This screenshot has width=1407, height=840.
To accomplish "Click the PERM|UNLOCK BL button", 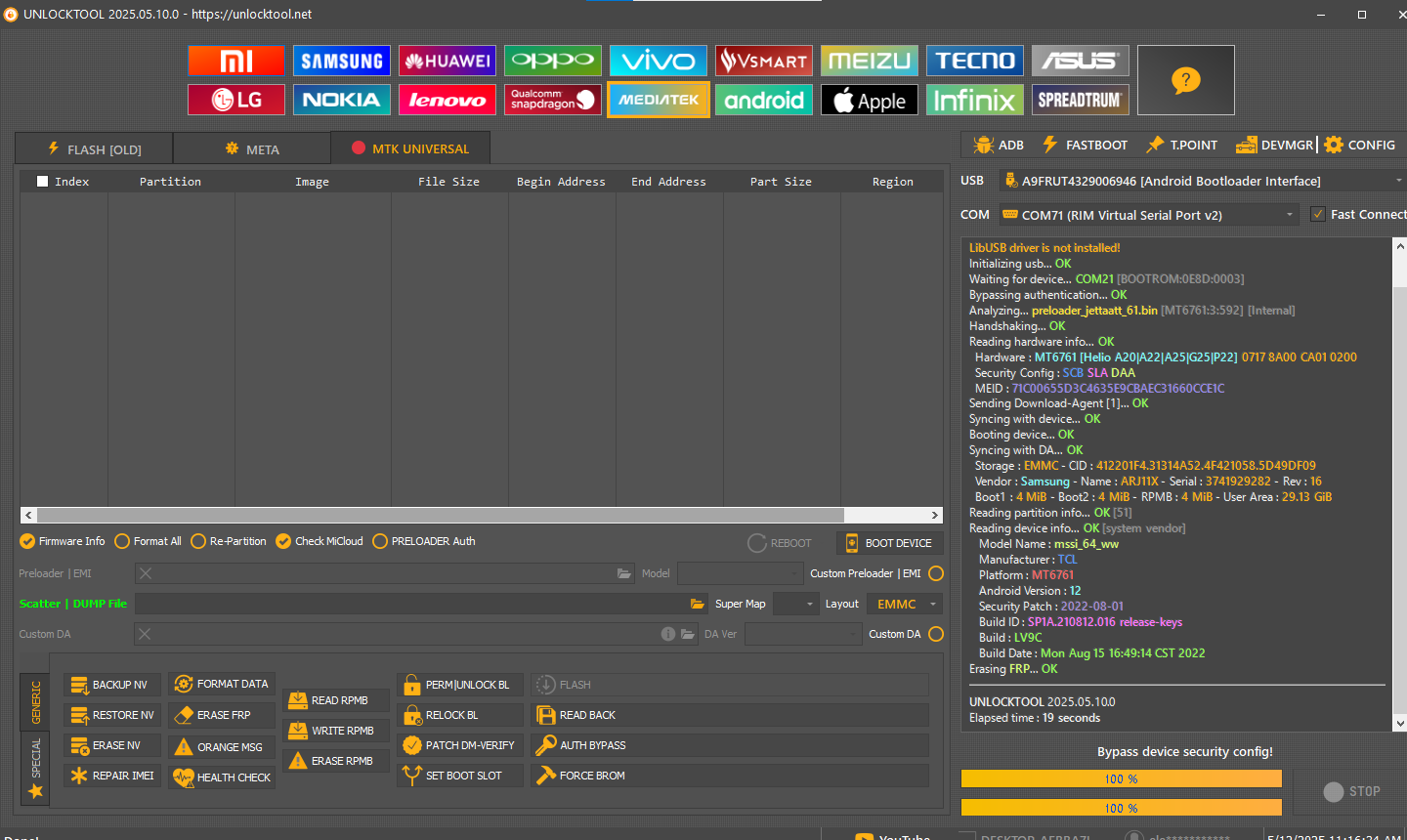I will point(459,685).
